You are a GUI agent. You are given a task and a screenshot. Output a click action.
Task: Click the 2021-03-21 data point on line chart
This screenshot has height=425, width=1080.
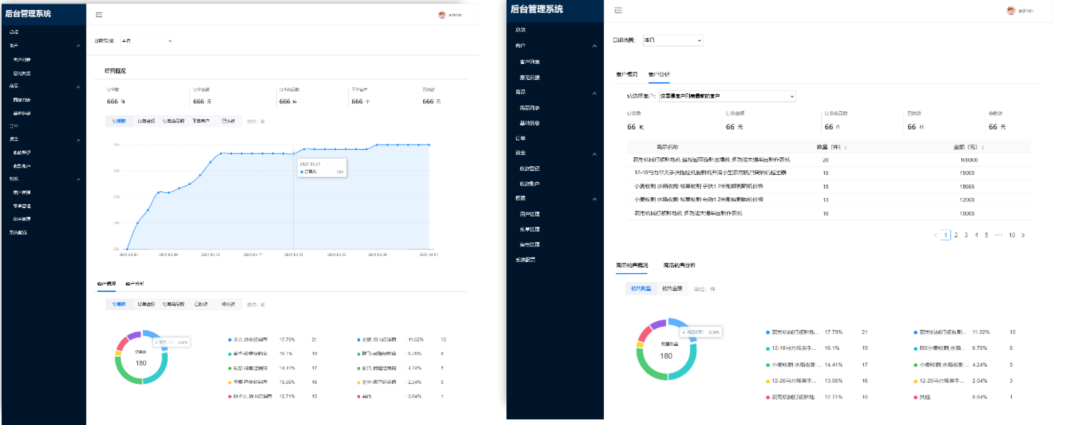click(293, 152)
